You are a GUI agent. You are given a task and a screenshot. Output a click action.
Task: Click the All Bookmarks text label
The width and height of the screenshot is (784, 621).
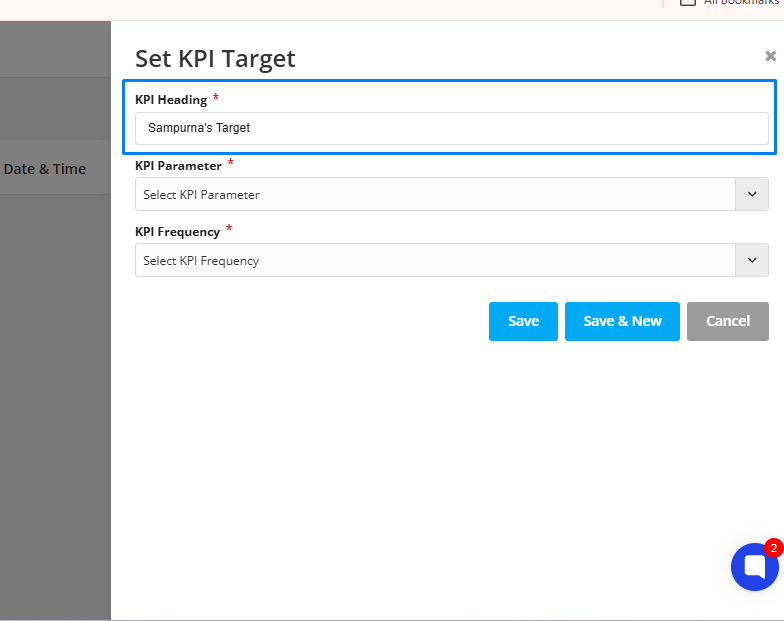(743, 2)
